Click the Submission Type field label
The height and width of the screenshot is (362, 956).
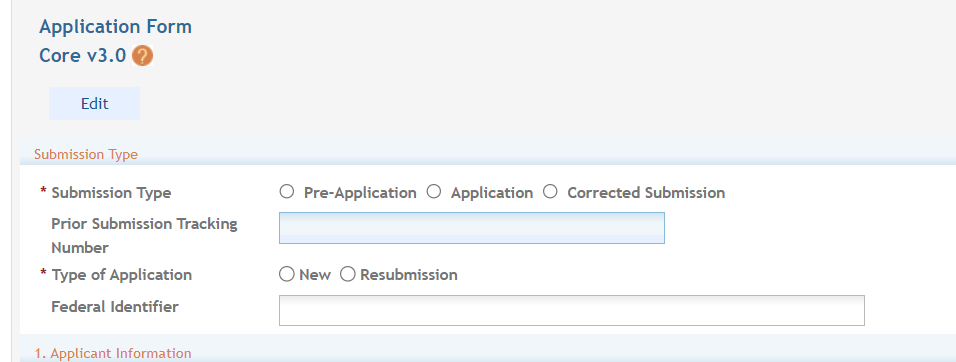tap(112, 193)
